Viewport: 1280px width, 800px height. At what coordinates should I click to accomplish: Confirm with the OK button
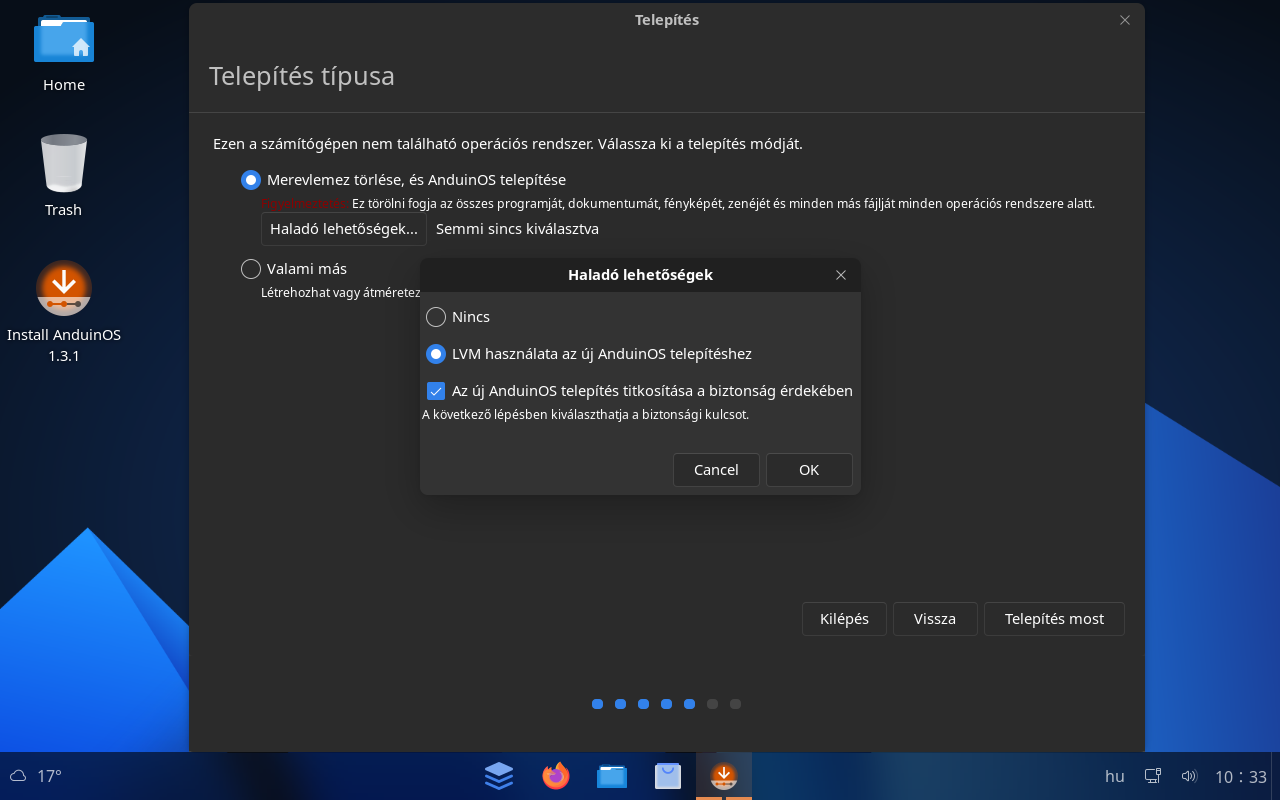coord(809,470)
